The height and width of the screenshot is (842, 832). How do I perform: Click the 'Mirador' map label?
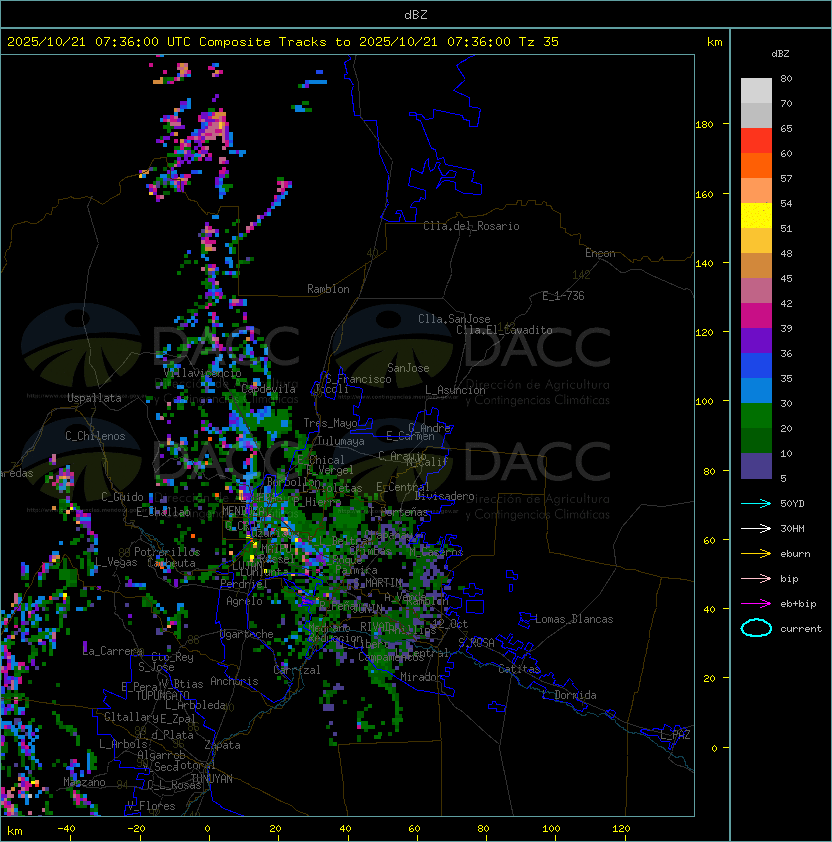pos(421,677)
